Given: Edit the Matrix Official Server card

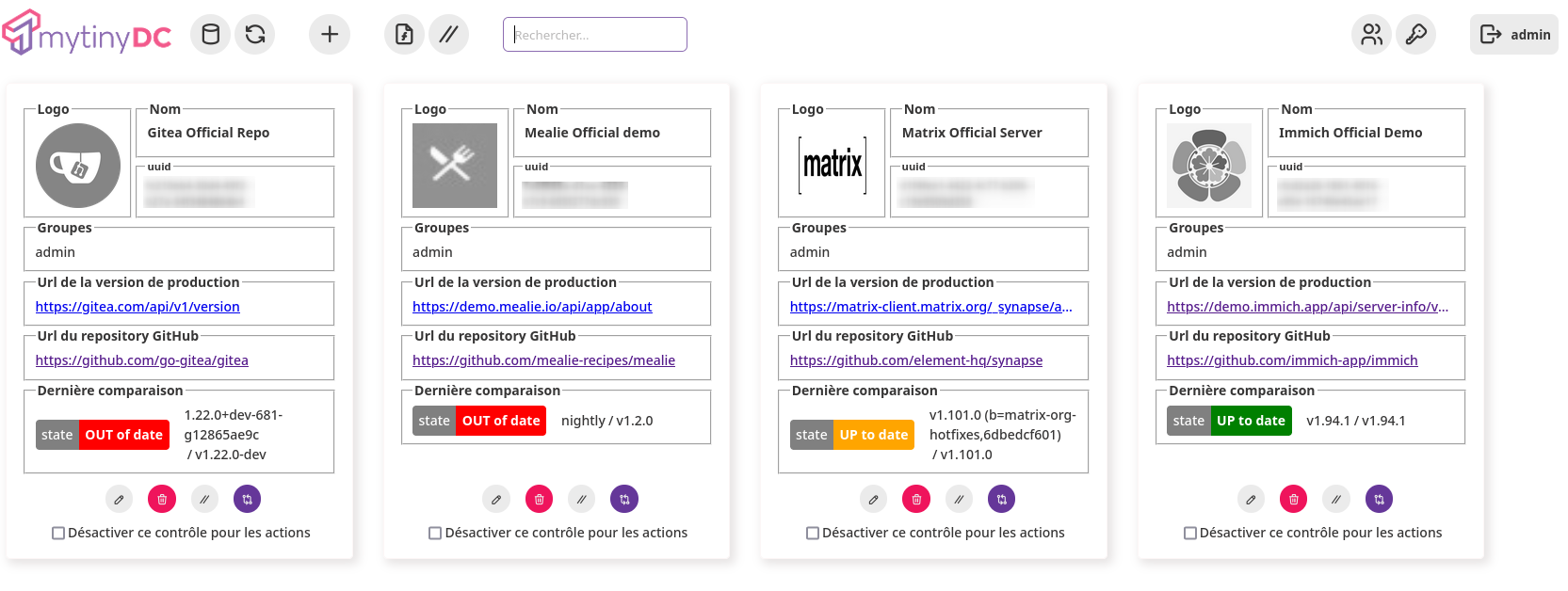Looking at the screenshot, I should pyautogui.click(x=873, y=499).
